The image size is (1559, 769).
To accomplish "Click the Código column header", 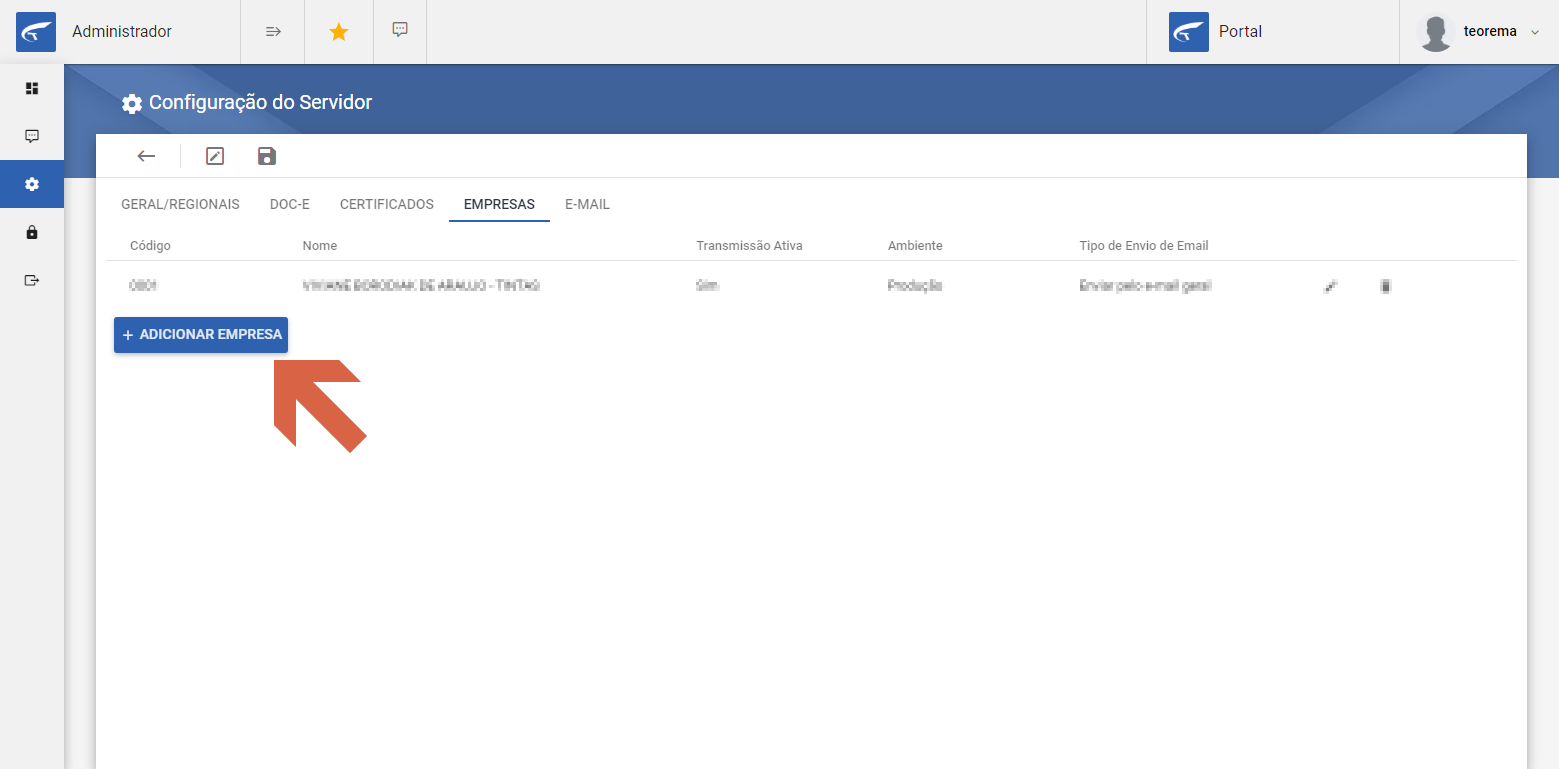I will click(150, 246).
